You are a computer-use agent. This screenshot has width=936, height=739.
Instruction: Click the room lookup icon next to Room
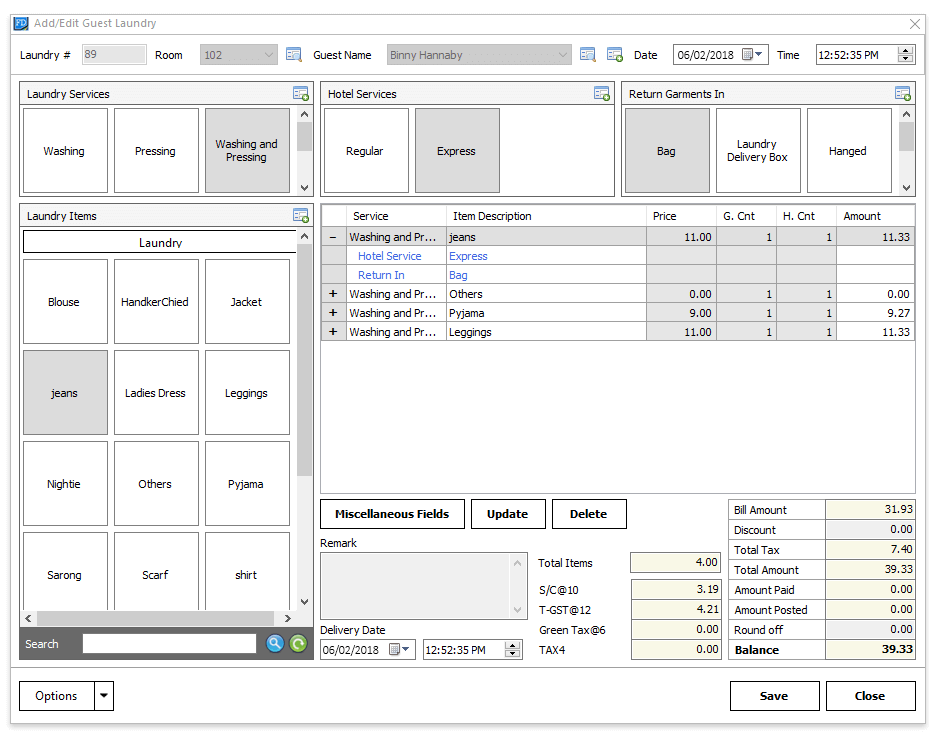(x=293, y=55)
